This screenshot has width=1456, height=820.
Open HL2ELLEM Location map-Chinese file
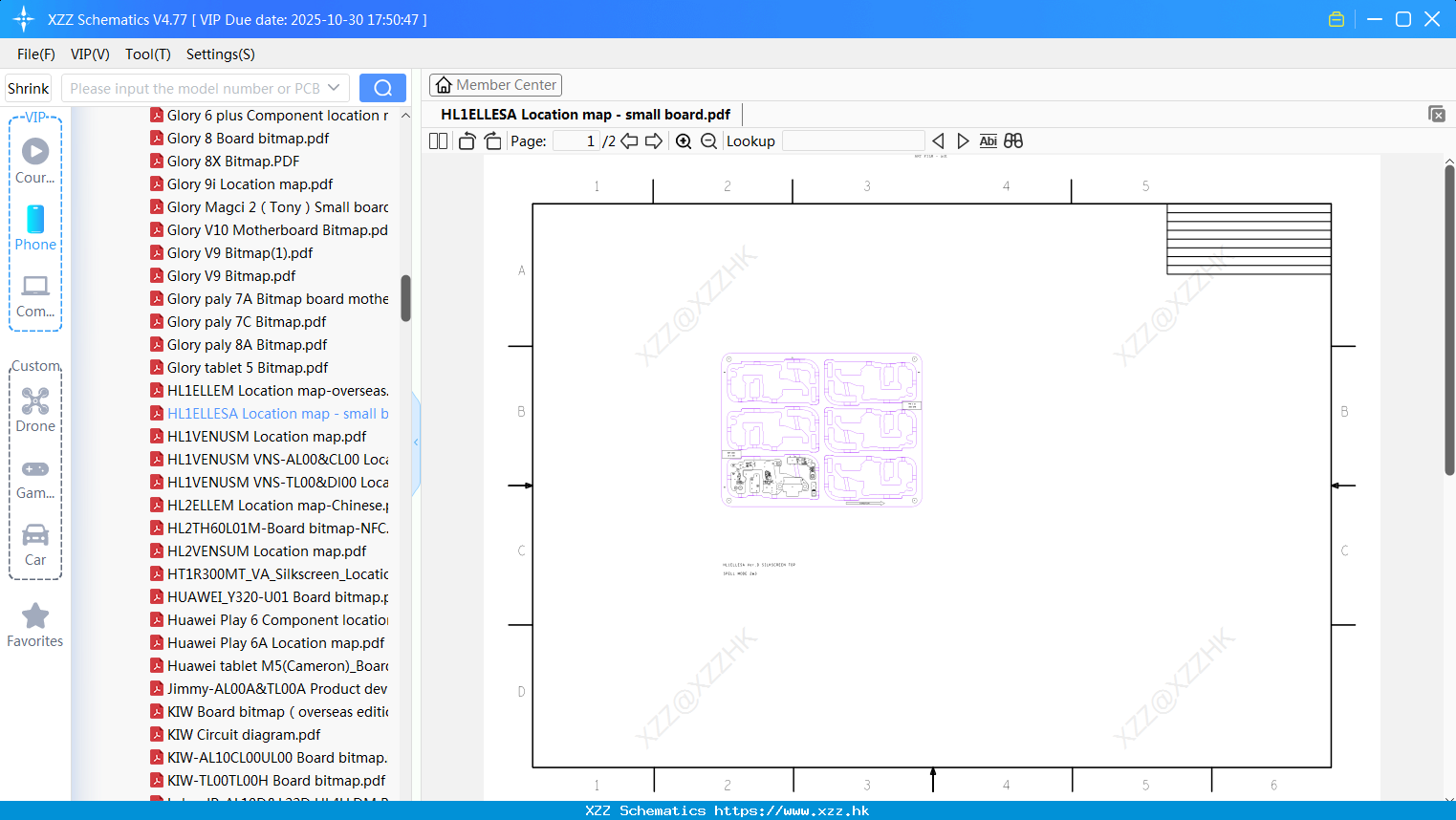[x=277, y=506]
